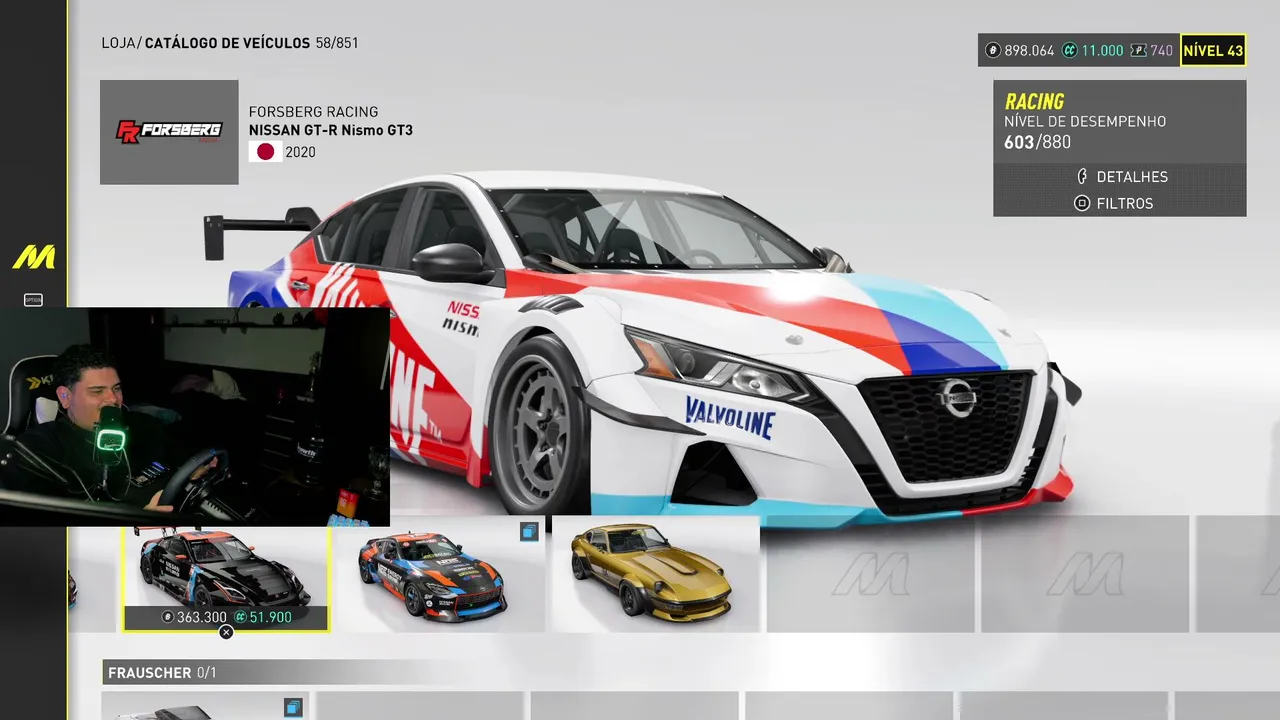Screen dimensions: 1280x720
Task: Click the Crew Credits icon beside the 51.900 price
Action: click(240, 617)
